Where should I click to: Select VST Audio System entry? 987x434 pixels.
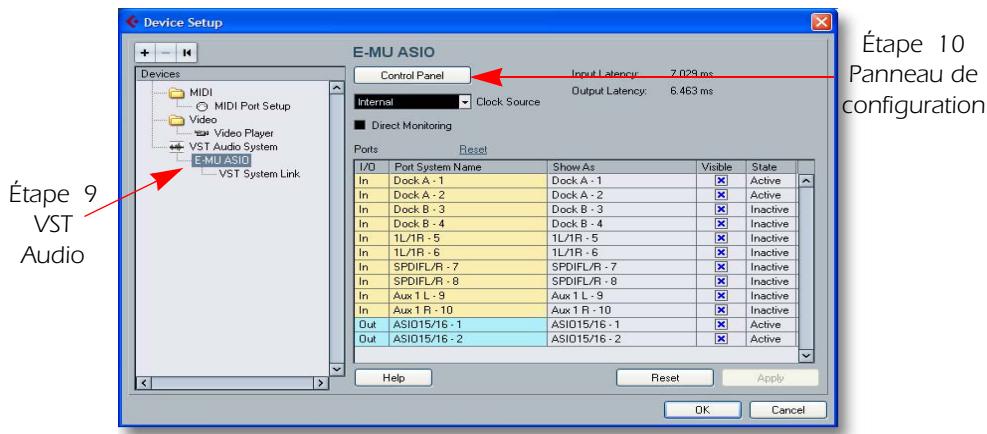tap(203, 145)
